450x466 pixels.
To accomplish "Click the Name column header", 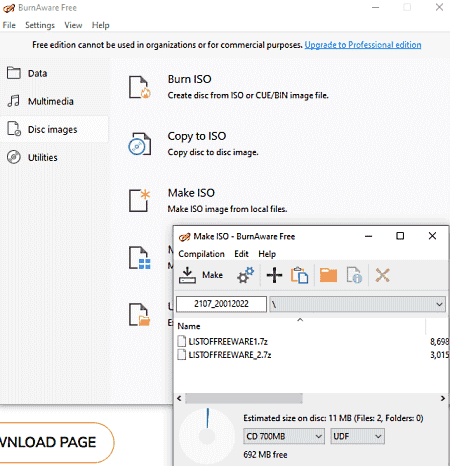I will click(189, 326).
